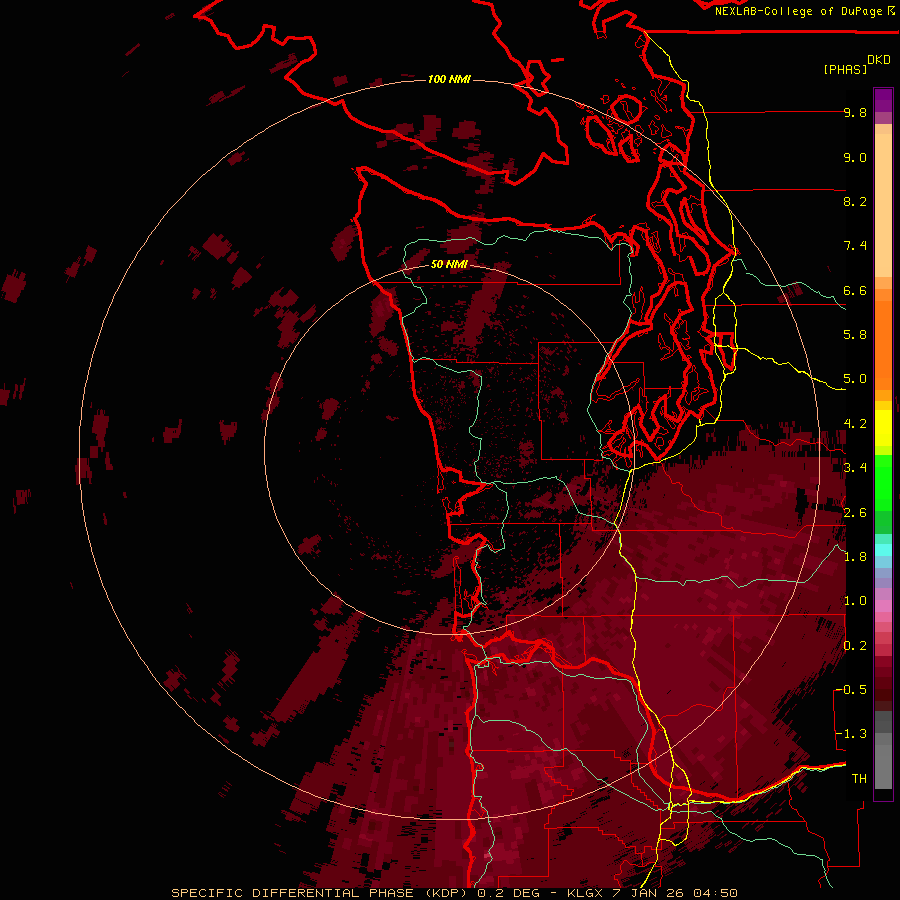
Task: Click the 7 JAN 26 04:50 timestamp
Action: point(674,893)
